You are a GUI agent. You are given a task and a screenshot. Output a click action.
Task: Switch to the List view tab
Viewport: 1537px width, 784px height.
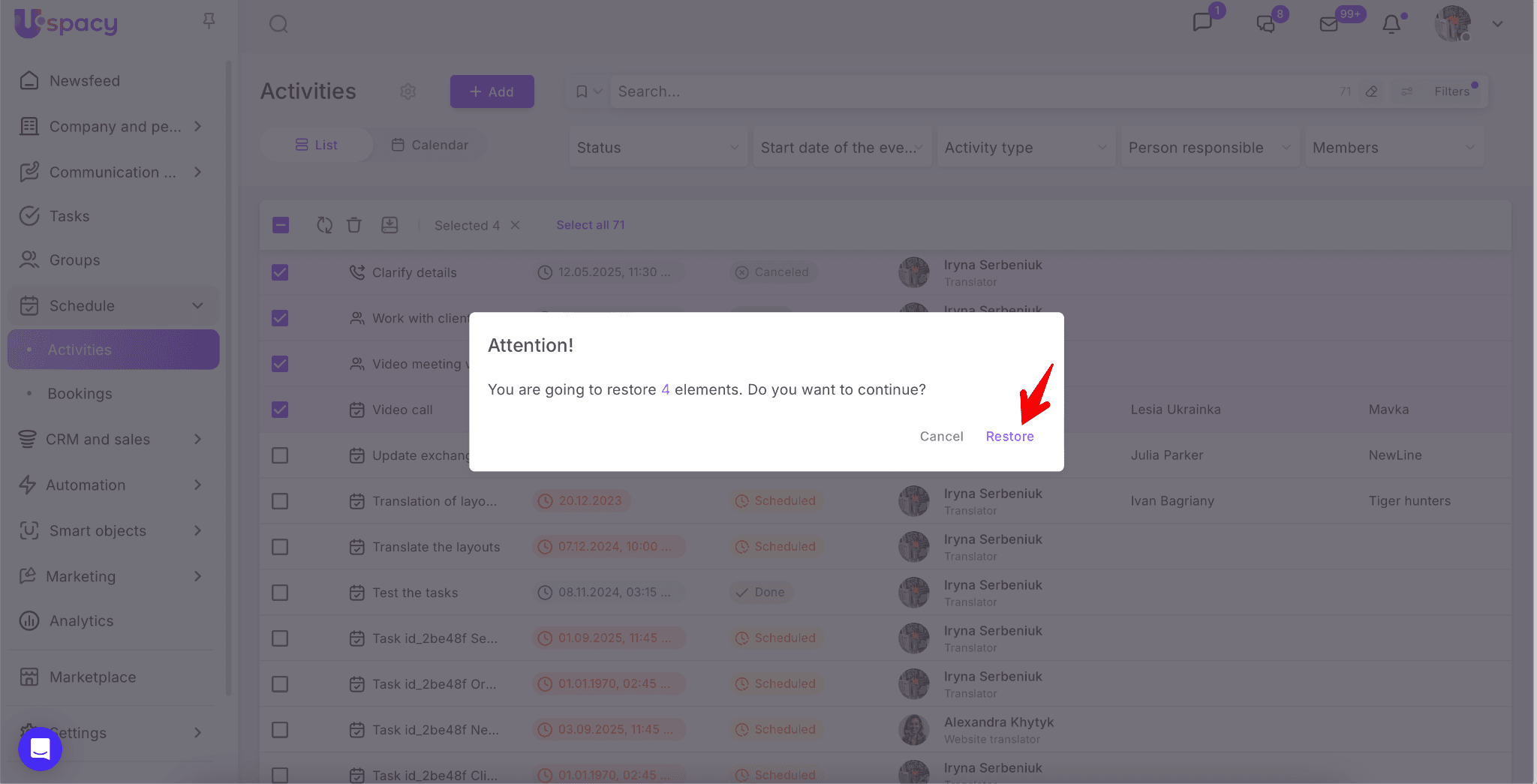coord(316,145)
